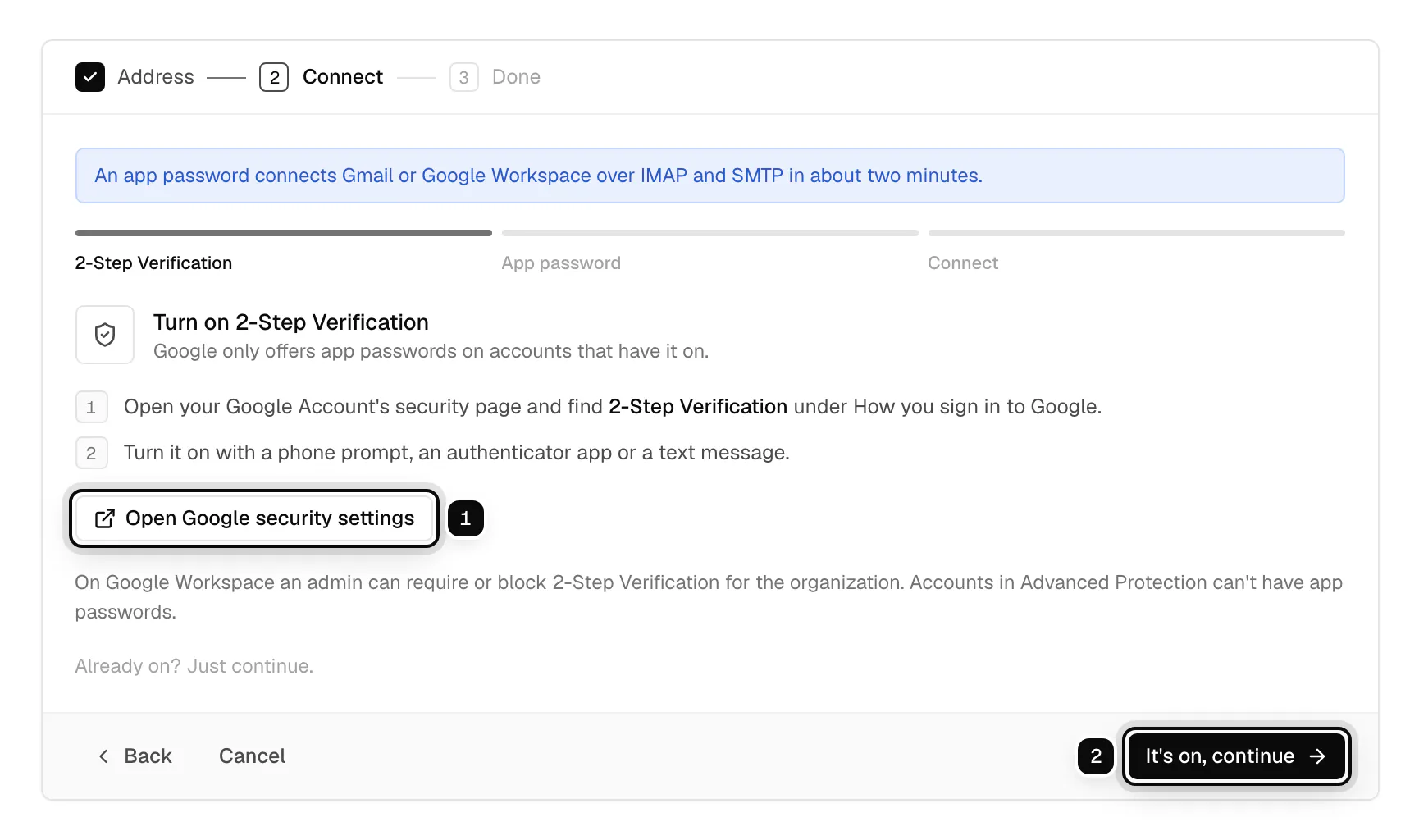The image size is (1419, 840).
Task: Select the Connect sub-step label under the progress bar
Action: pos(963,263)
